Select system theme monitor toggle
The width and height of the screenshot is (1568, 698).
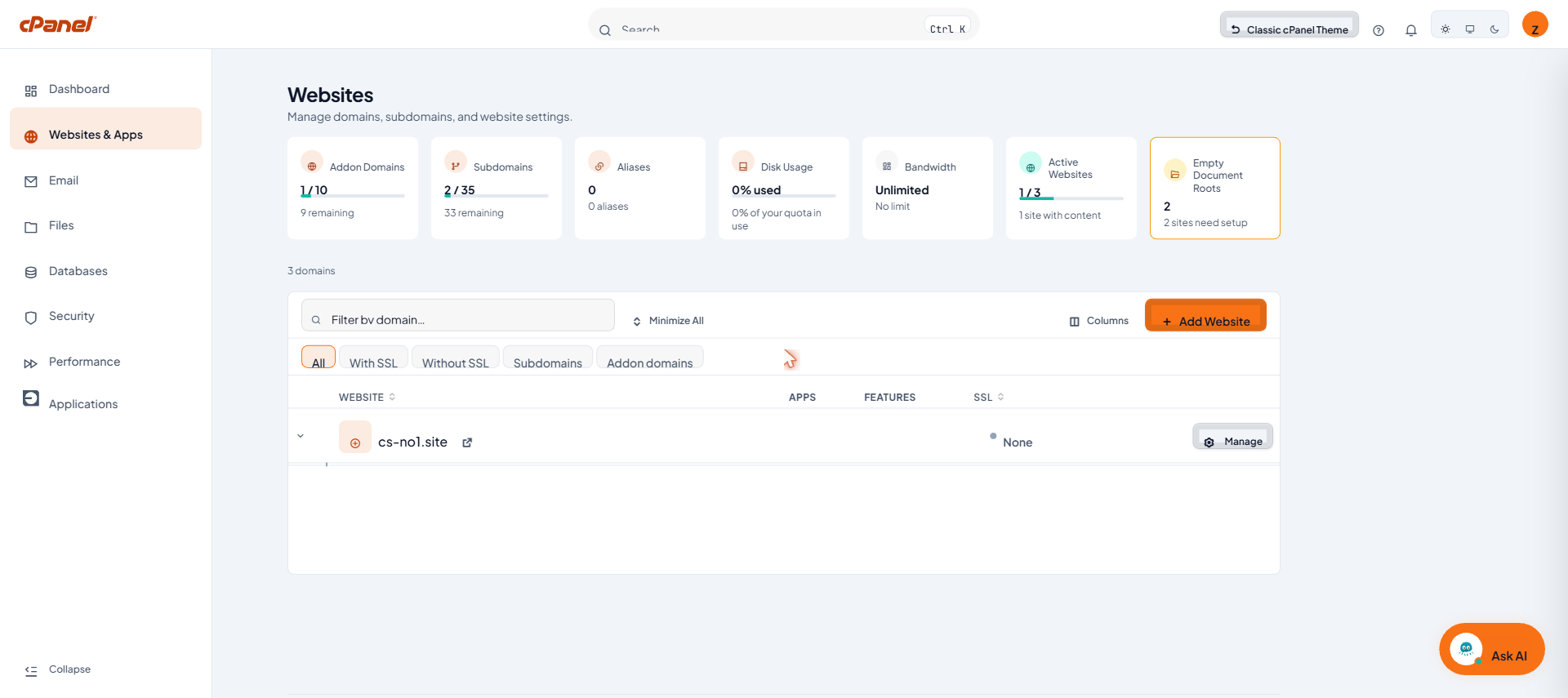1470,29
